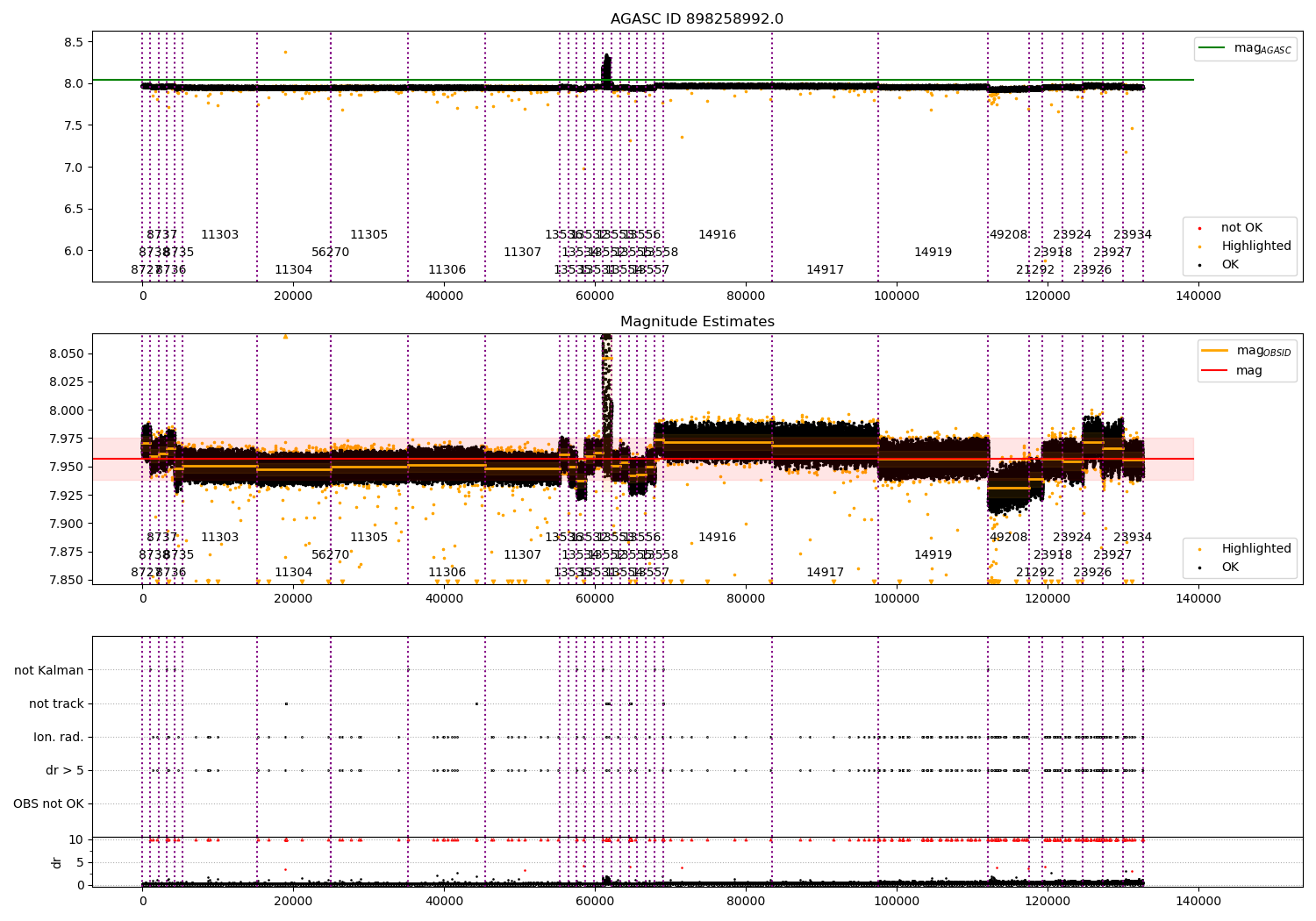Viewport: 1316px width, 921px height.
Task: Click the green line sample in the mag AGASC legend
Action: pyautogui.click(x=1212, y=48)
